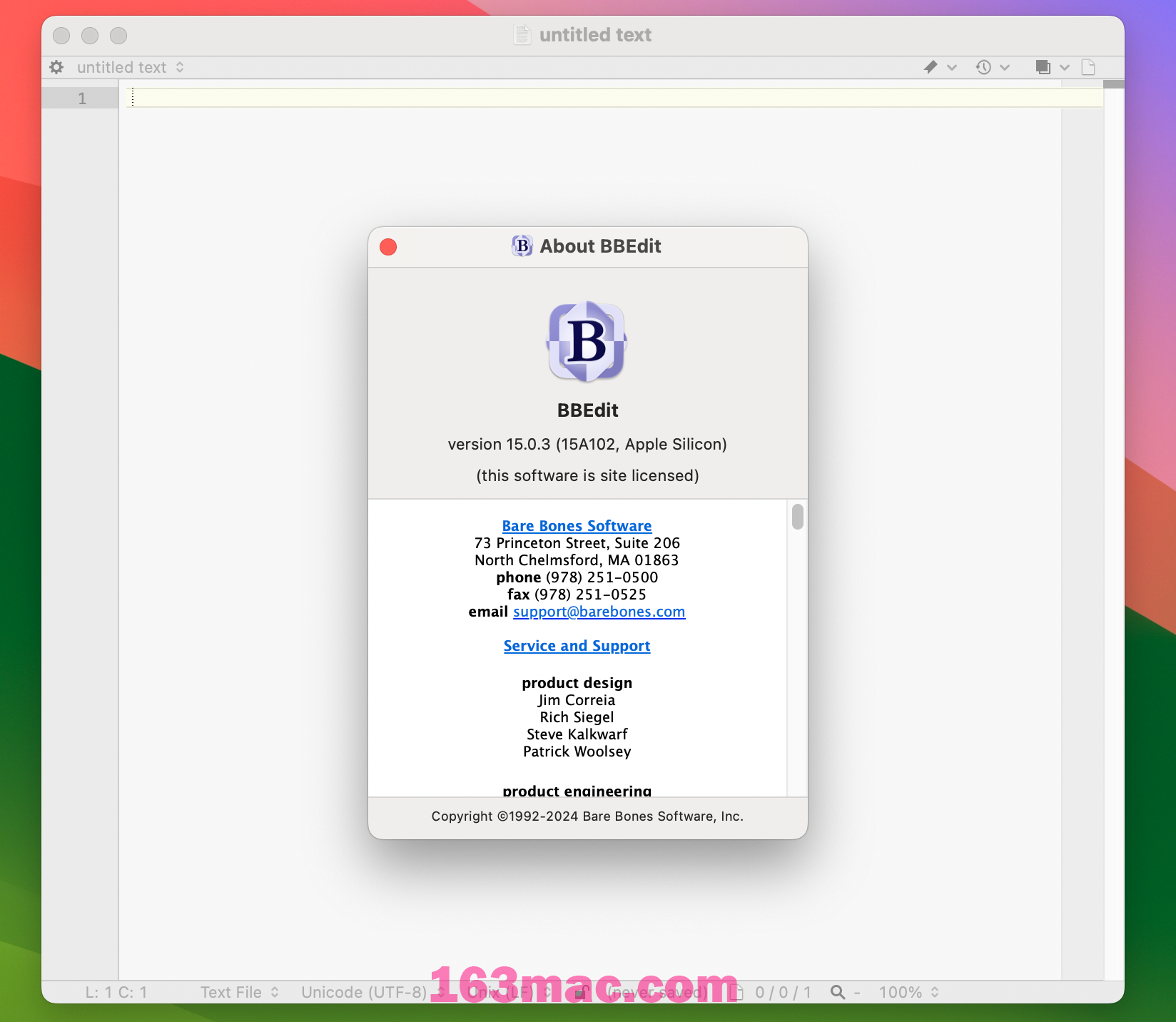This screenshot has height=1022, width=1176.
Task: Click 'North Chelmsford, MA 01863'
Action: click(x=577, y=560)
